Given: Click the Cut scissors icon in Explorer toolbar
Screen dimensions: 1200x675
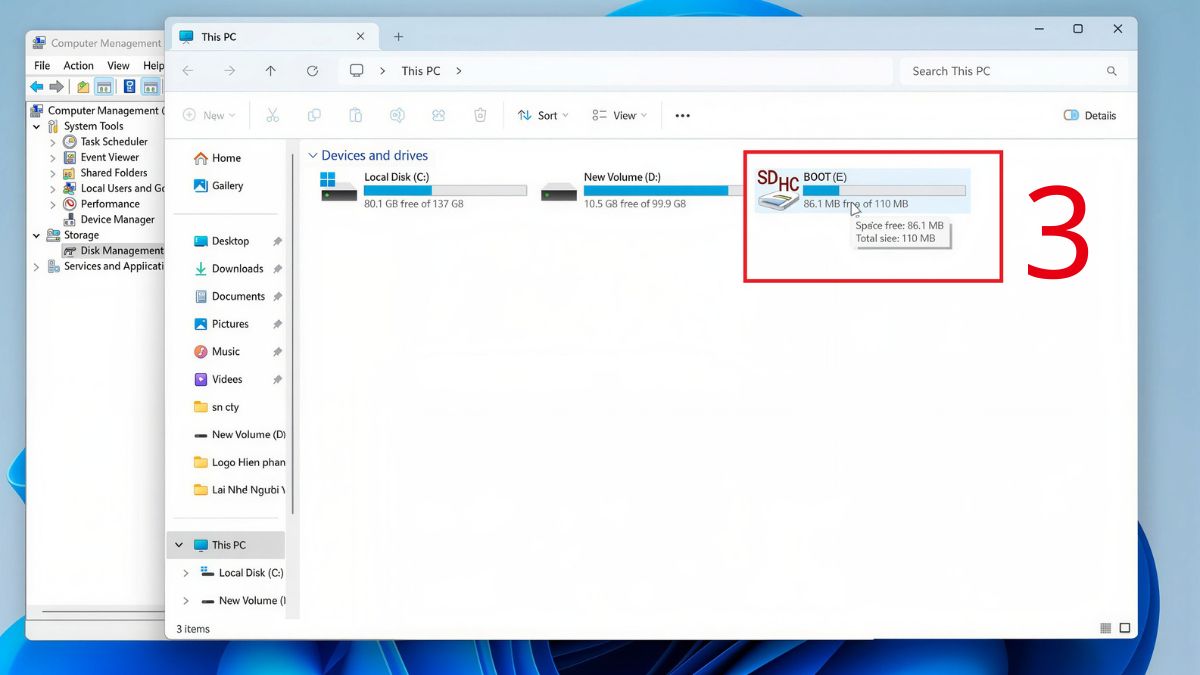Looking at the screenshot, I should pyautogui.click(x=272, y=115).
